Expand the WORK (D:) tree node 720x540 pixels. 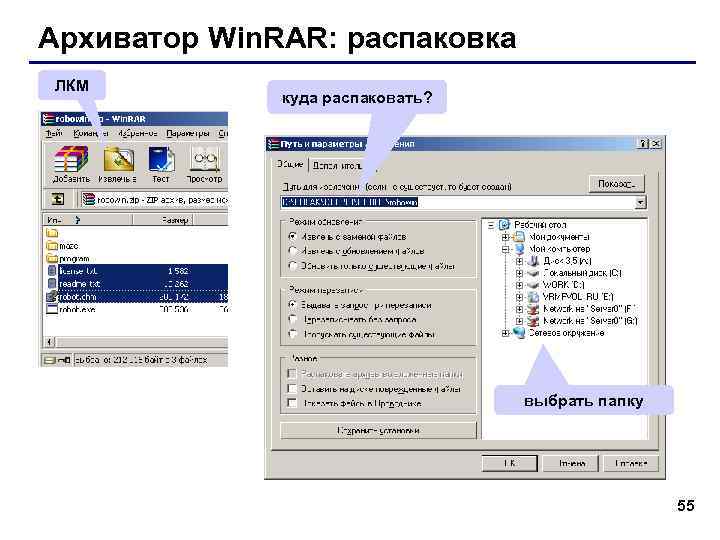[519, 285]
